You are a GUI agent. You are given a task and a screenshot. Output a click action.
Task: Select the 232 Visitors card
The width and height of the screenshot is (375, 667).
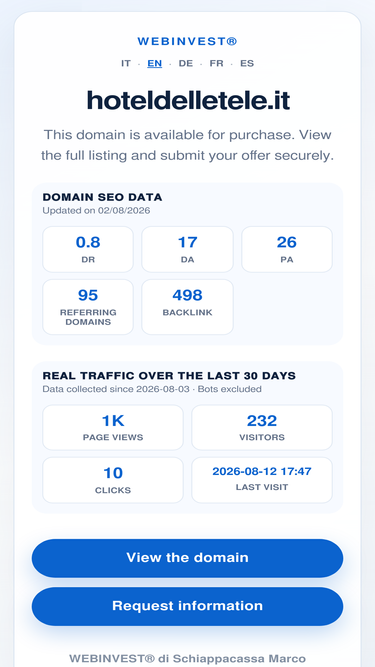[262, 427]
